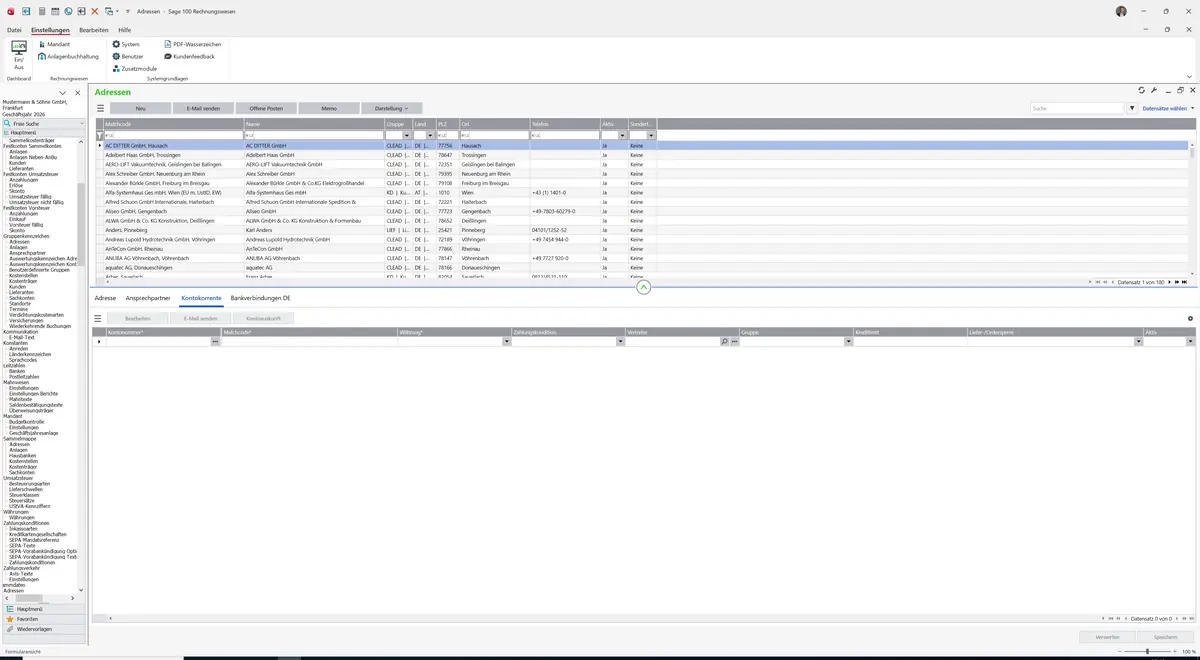Open the Datei menu

click(14, 30)
